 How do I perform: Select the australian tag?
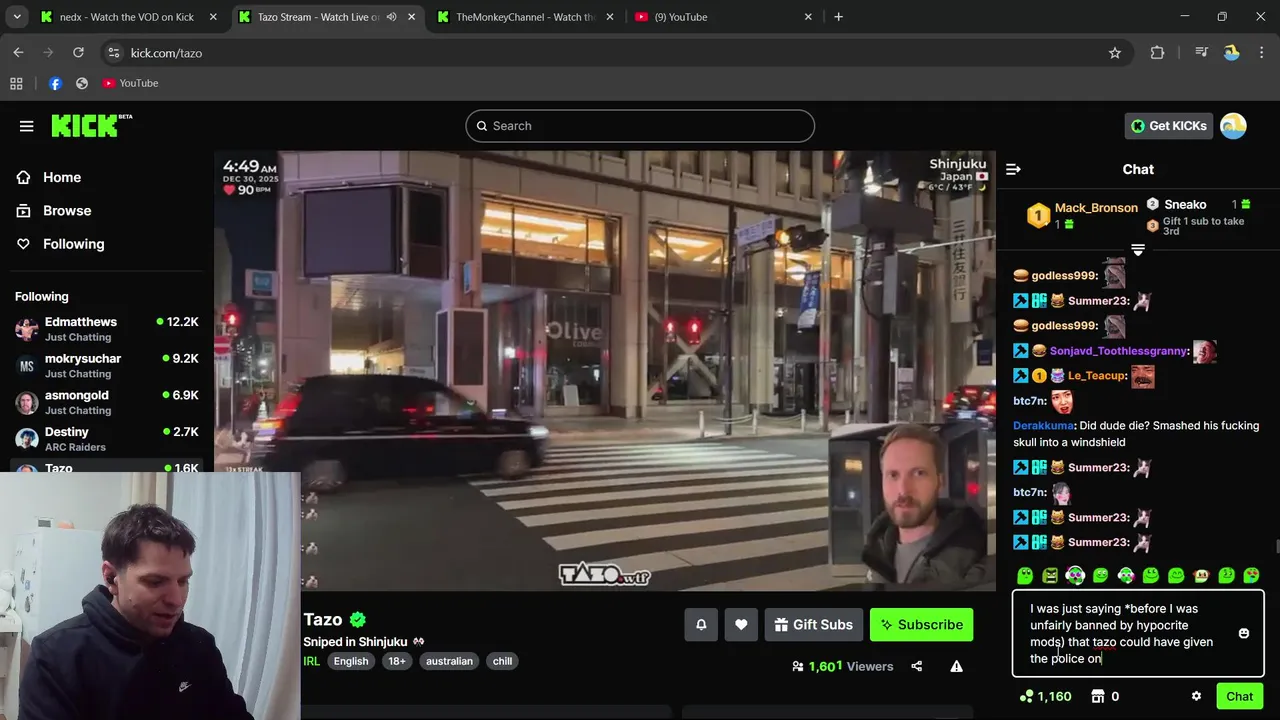(x=449, y=661)
